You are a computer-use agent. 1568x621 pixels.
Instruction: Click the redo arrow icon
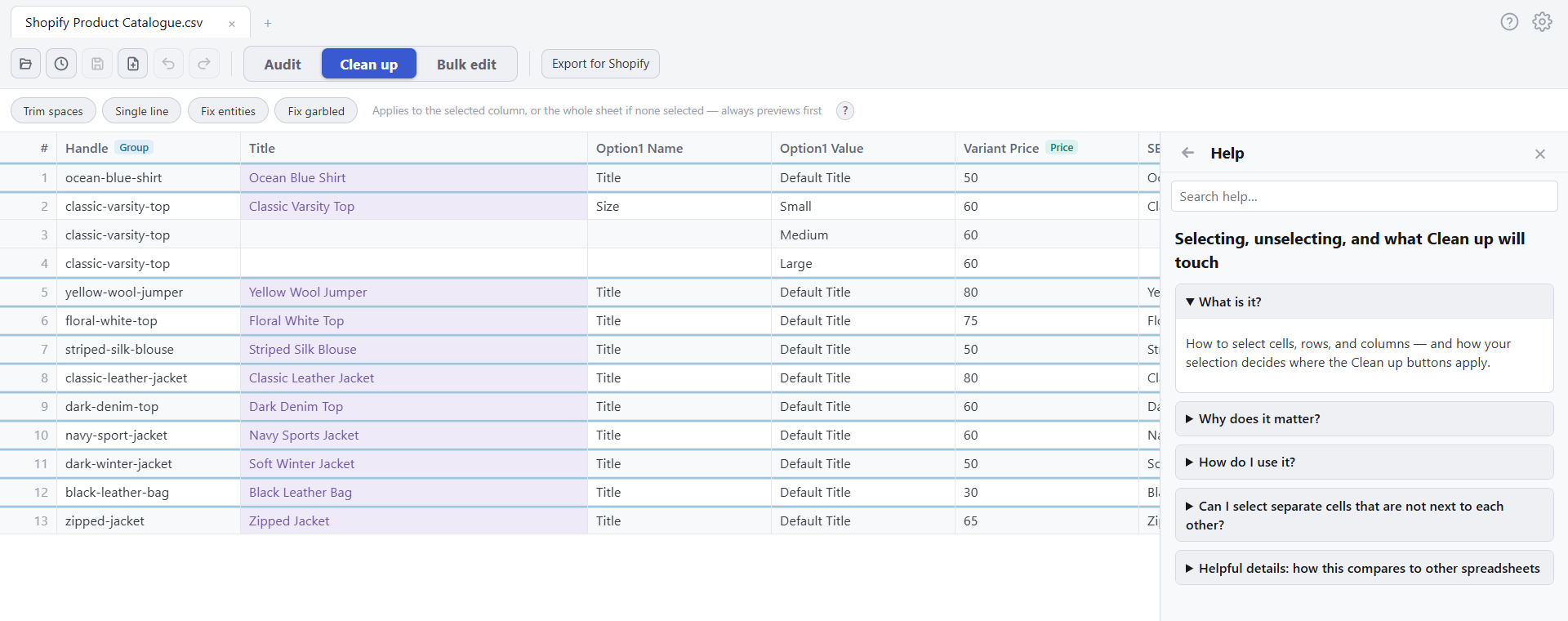click(204, 64)
